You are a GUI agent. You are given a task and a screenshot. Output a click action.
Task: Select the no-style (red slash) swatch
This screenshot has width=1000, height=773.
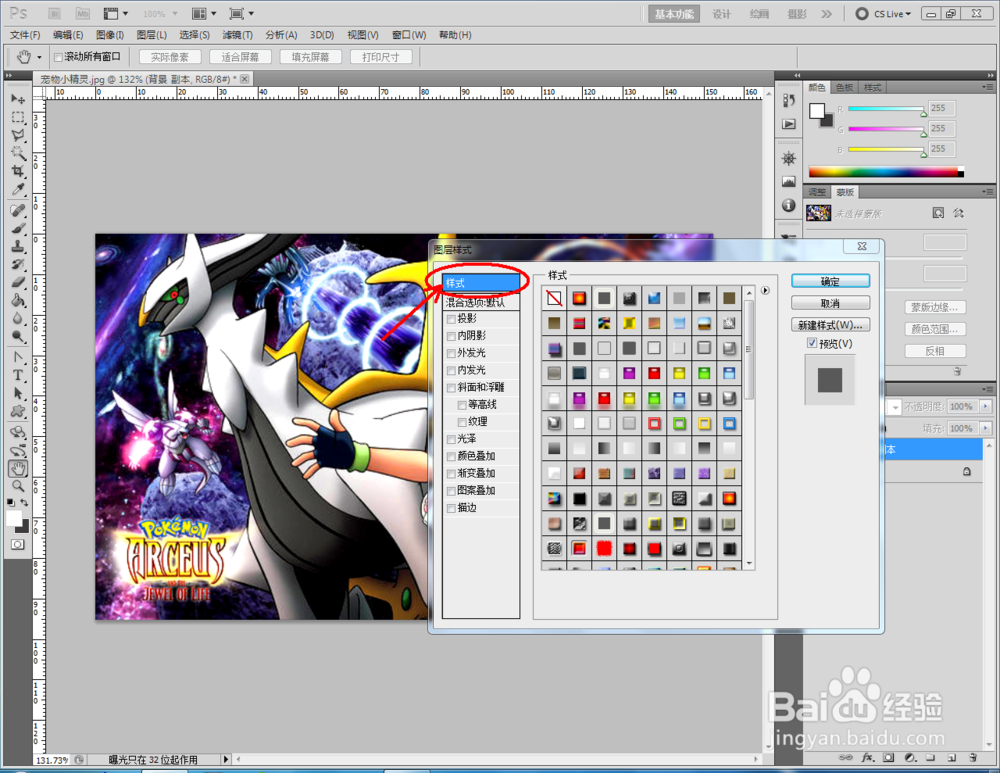tap(554, 298)
